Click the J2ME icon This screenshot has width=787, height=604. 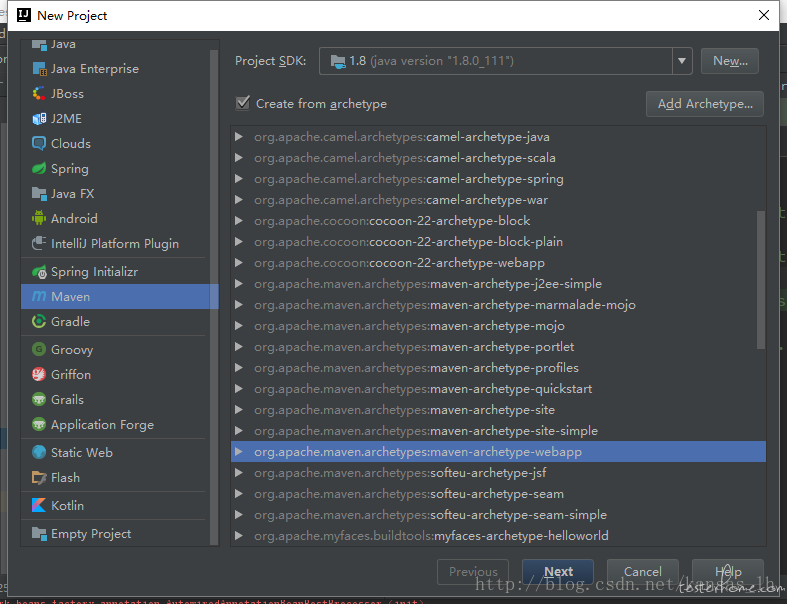[x=39, y=118]
